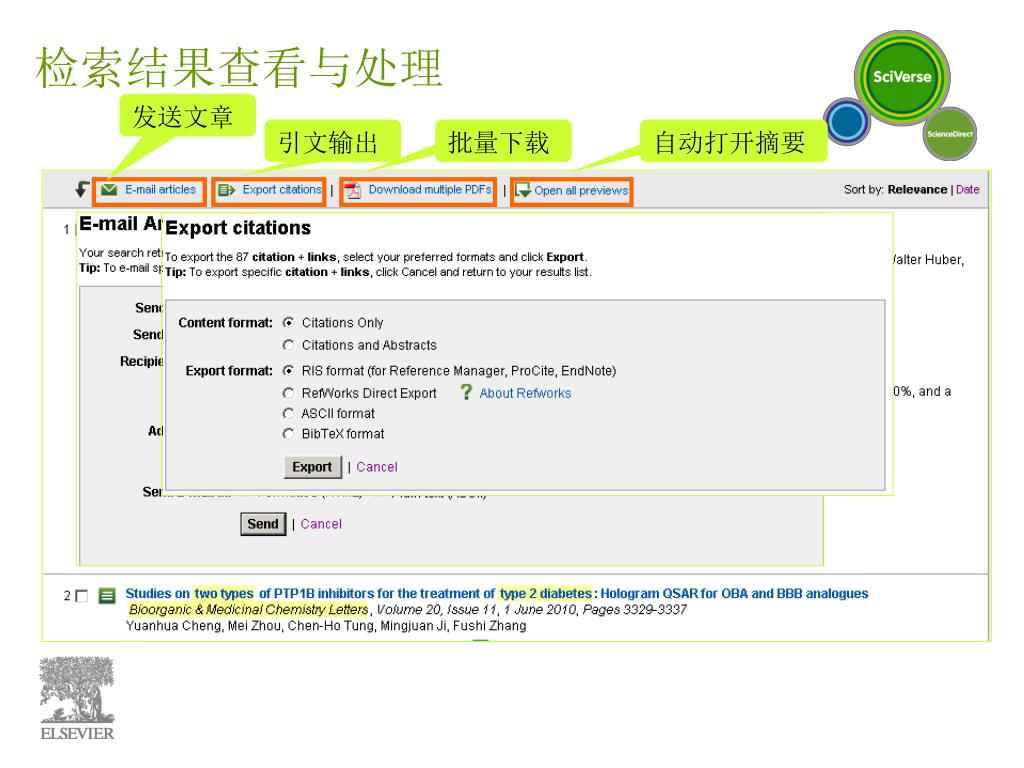The width and height of the screenshot is (1024, 768).
Task: Click the E-mail articles envelope icon
Action: pyautogui.click(x=109, y=190)
